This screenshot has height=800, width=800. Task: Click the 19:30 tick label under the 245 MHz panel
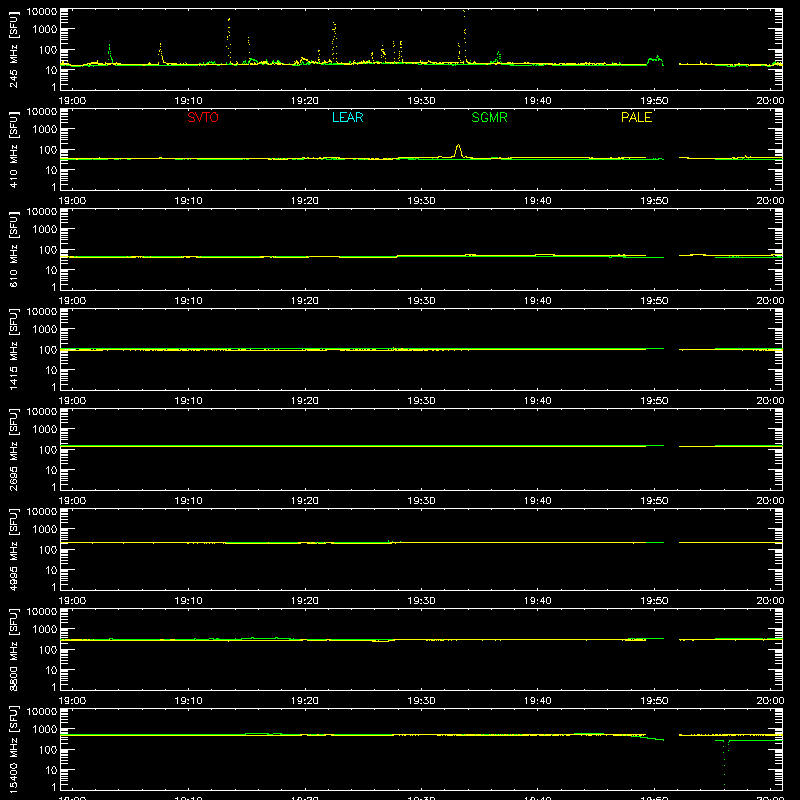[x=421, y=101]
